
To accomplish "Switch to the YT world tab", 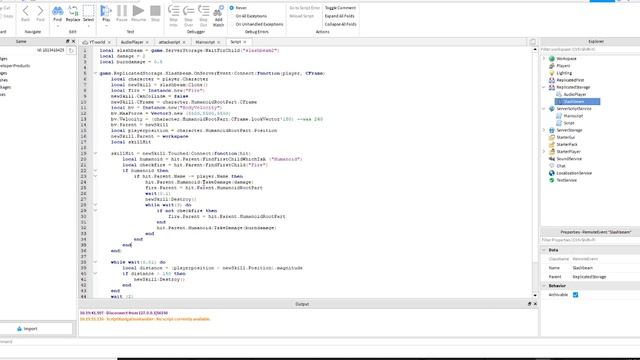I will 97,42.
